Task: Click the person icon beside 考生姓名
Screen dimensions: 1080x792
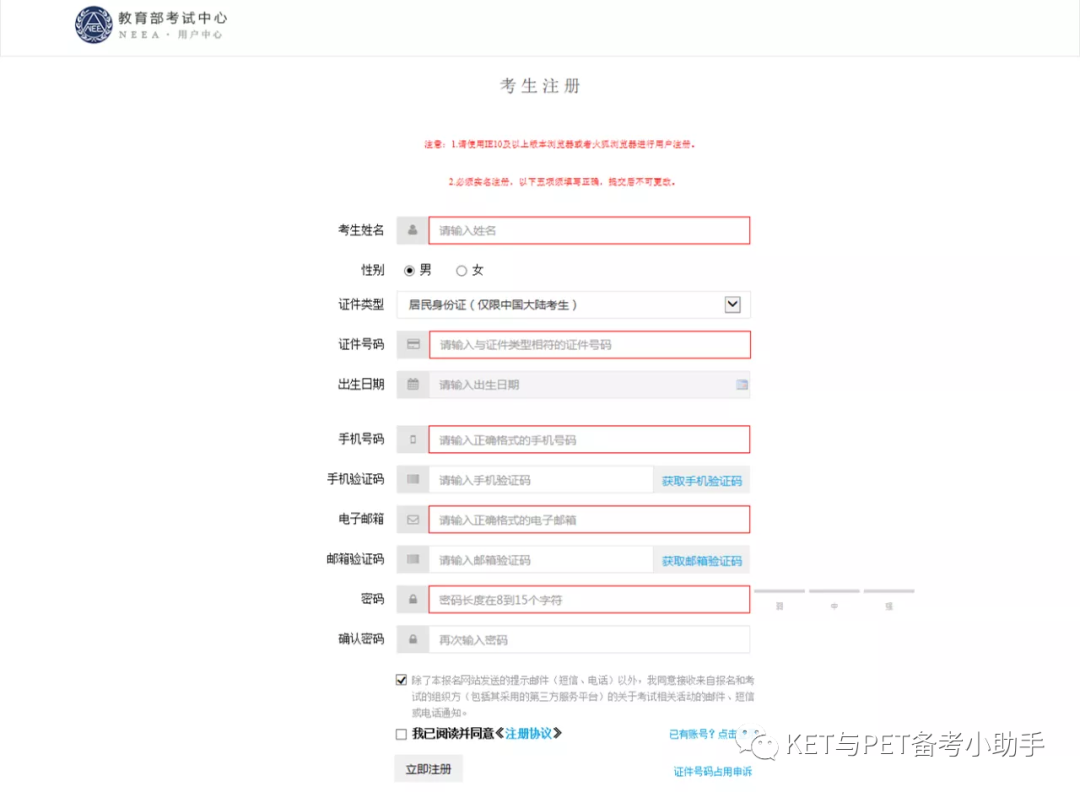Action: click(413, 230)
